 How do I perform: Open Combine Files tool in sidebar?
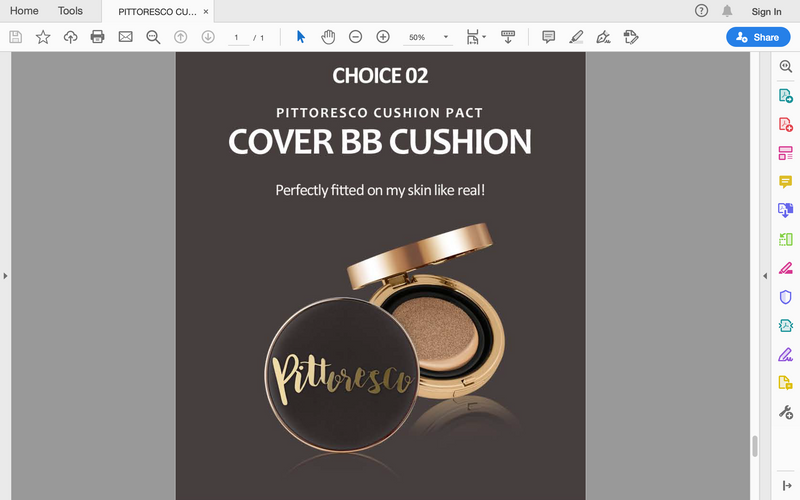coord(786,210)
